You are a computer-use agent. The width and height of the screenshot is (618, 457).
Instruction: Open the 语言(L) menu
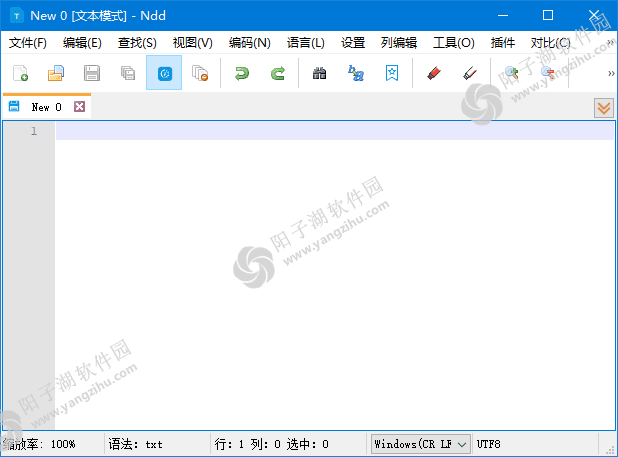pyautogui.click(x=305, y=43)
